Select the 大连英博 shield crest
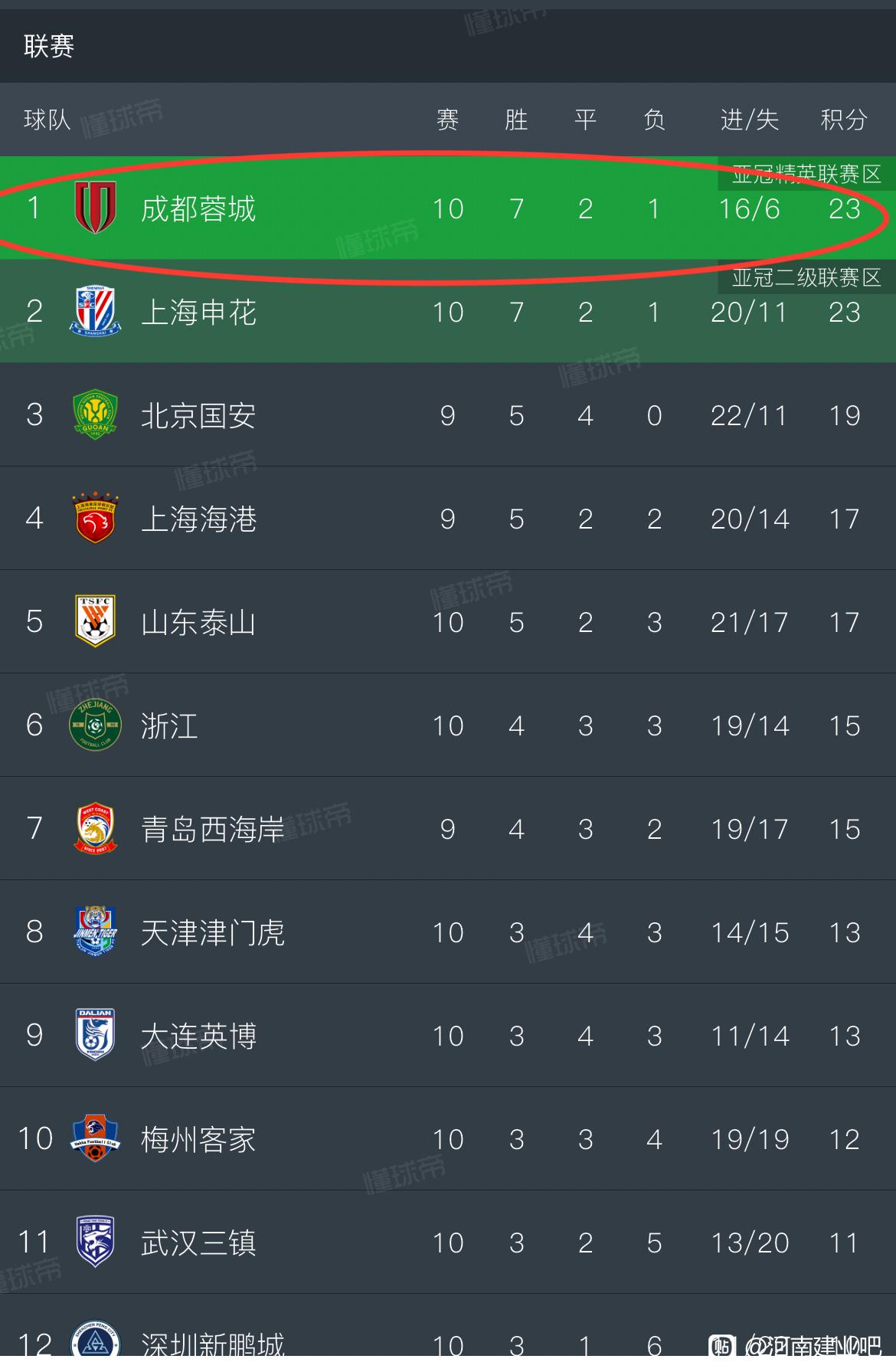 (x=96, y=1035)
